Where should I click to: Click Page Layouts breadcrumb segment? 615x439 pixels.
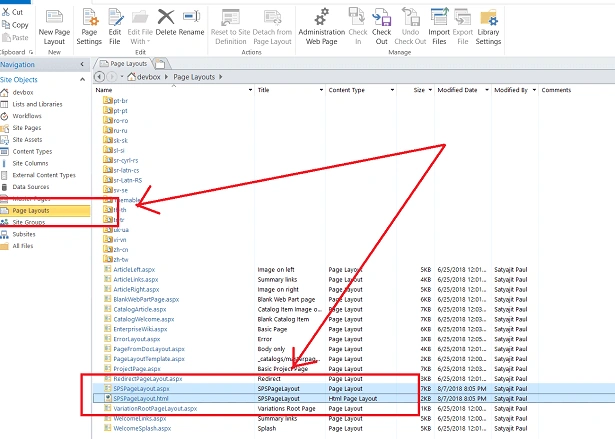coord(194,77)
